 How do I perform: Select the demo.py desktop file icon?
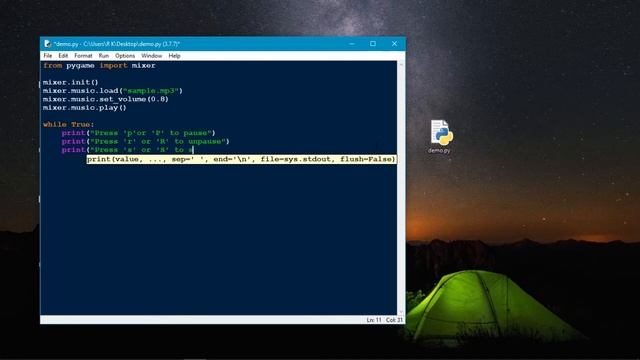point(442,132)
